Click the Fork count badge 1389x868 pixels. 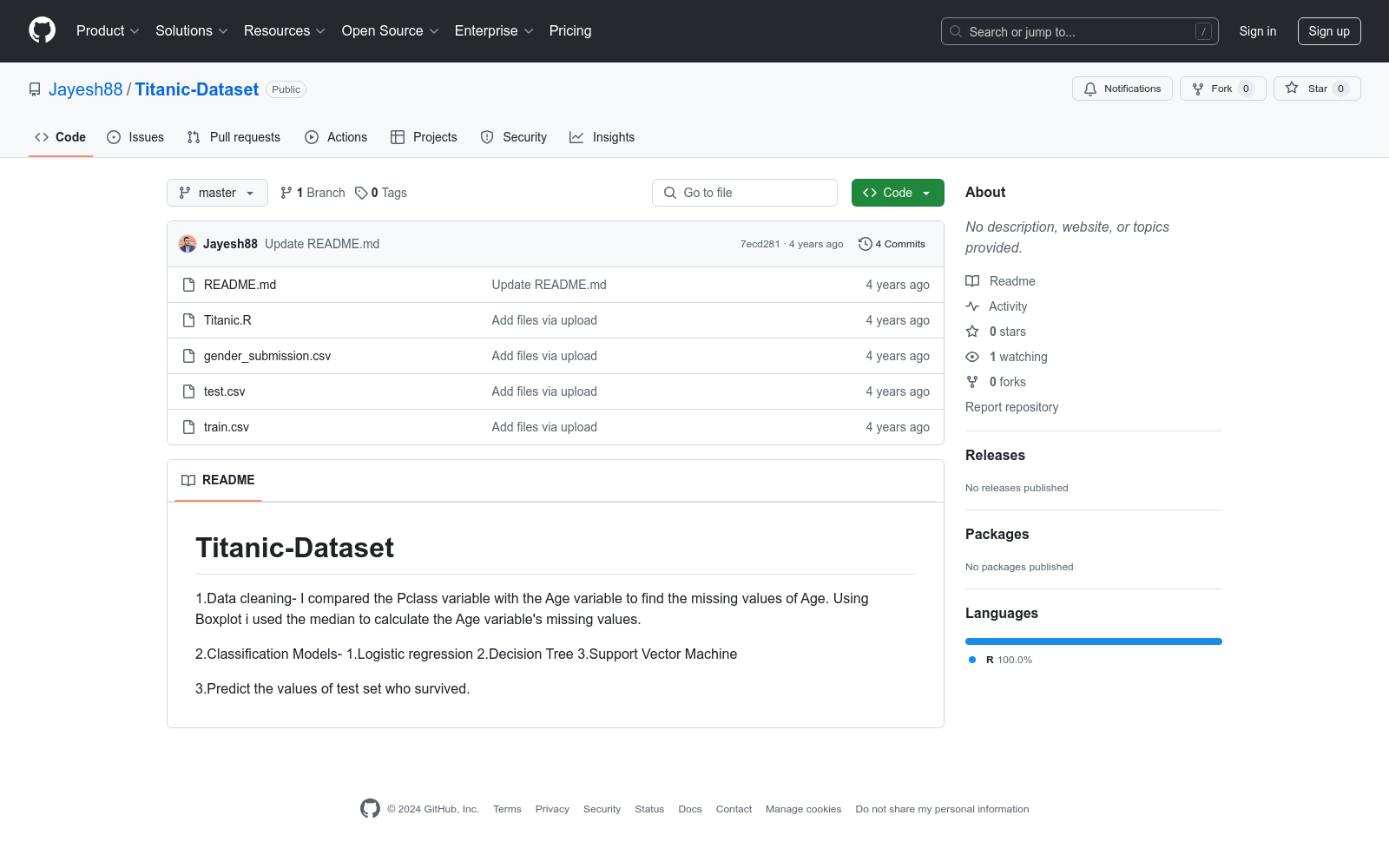point(1246,89)
